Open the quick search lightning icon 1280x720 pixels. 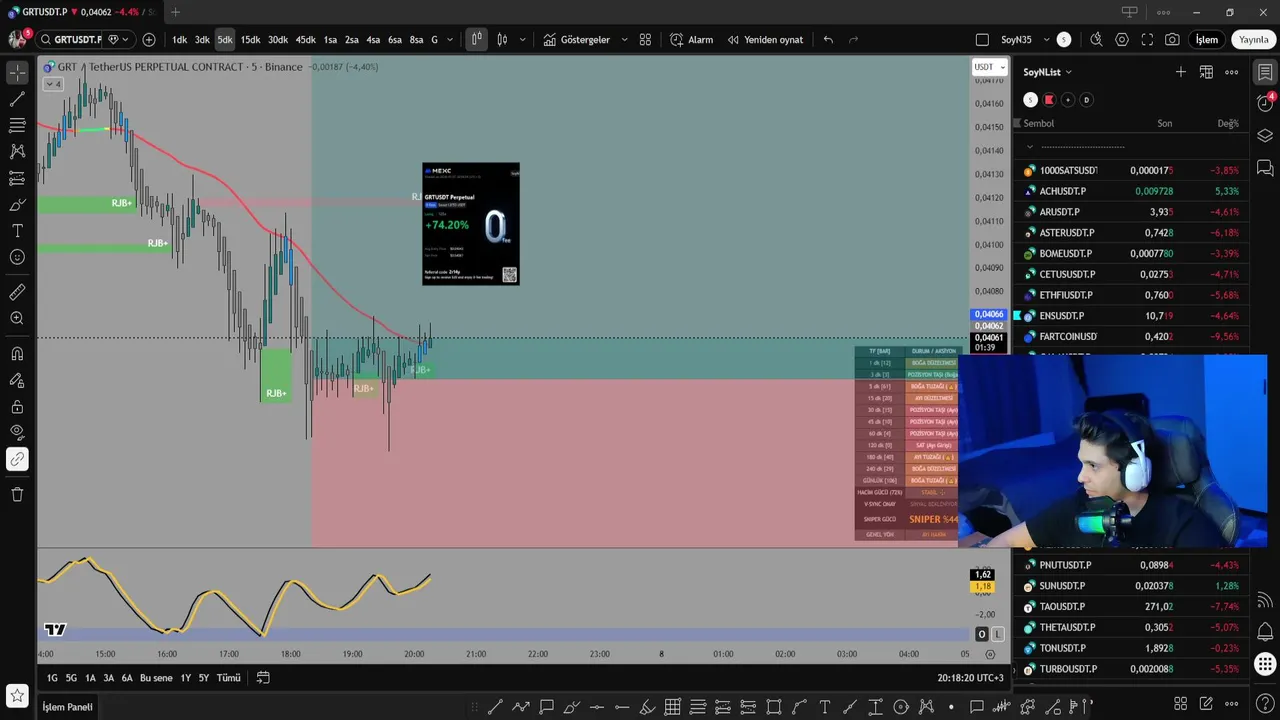[x=1096, y=40]
